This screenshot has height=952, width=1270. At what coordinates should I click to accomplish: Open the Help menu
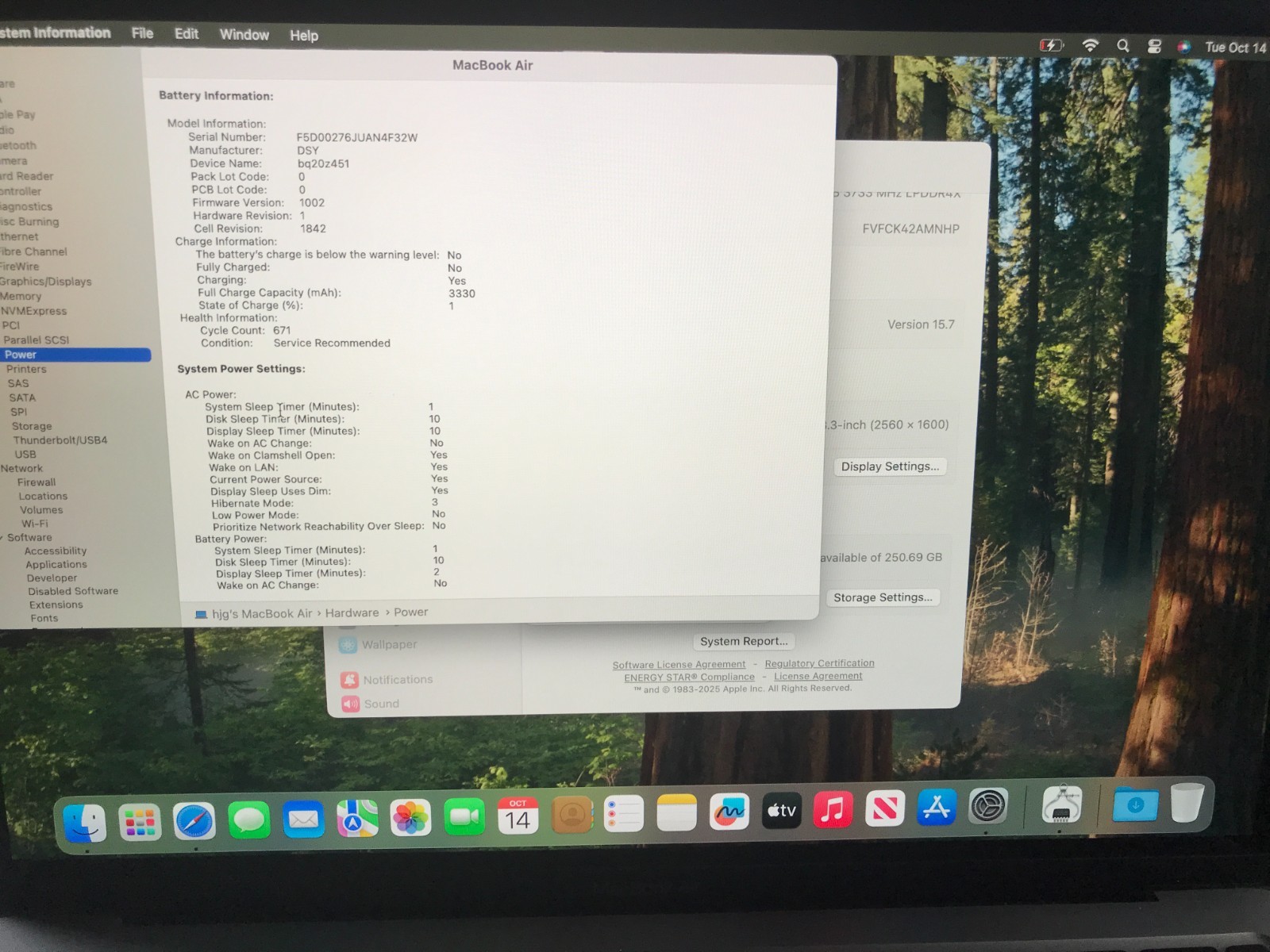[304, 36]
